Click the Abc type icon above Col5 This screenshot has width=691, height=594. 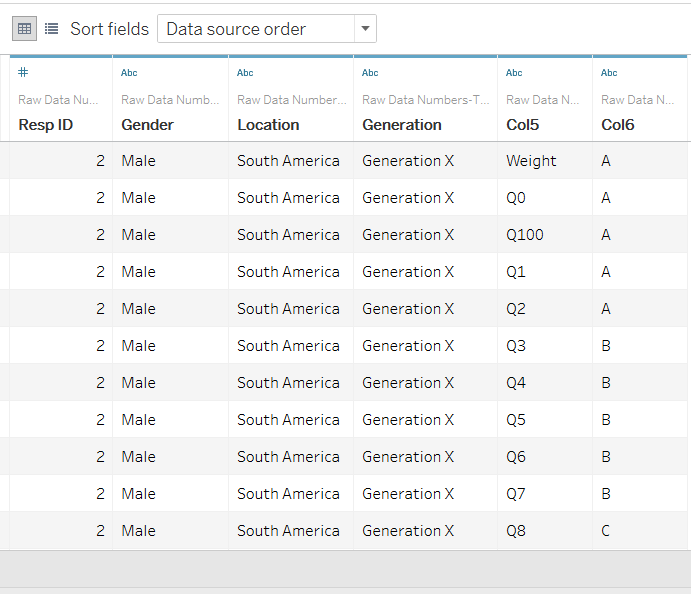(x=514, y=72)
